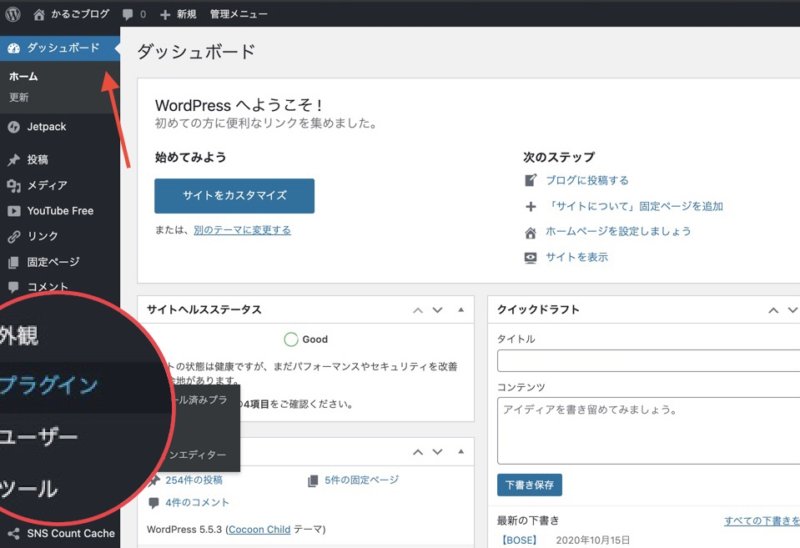Open 外観 in the sidebar

point(19,336)
